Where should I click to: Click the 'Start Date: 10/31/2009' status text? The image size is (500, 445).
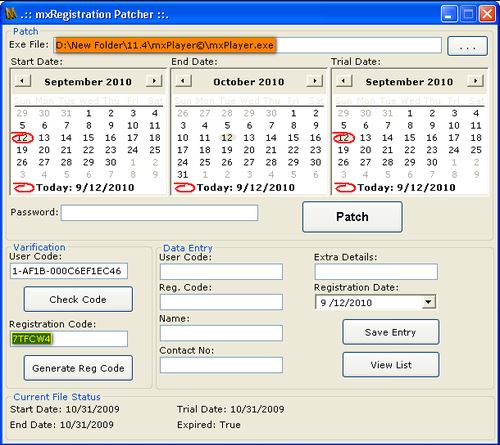tap(65, 409)
